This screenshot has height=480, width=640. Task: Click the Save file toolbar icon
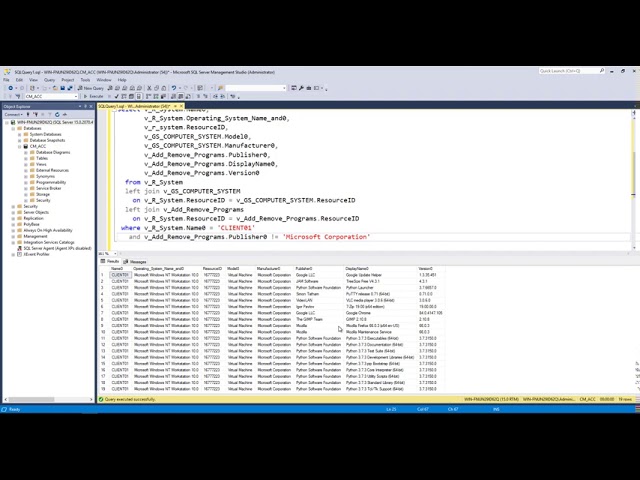click(x=63, y=88)
